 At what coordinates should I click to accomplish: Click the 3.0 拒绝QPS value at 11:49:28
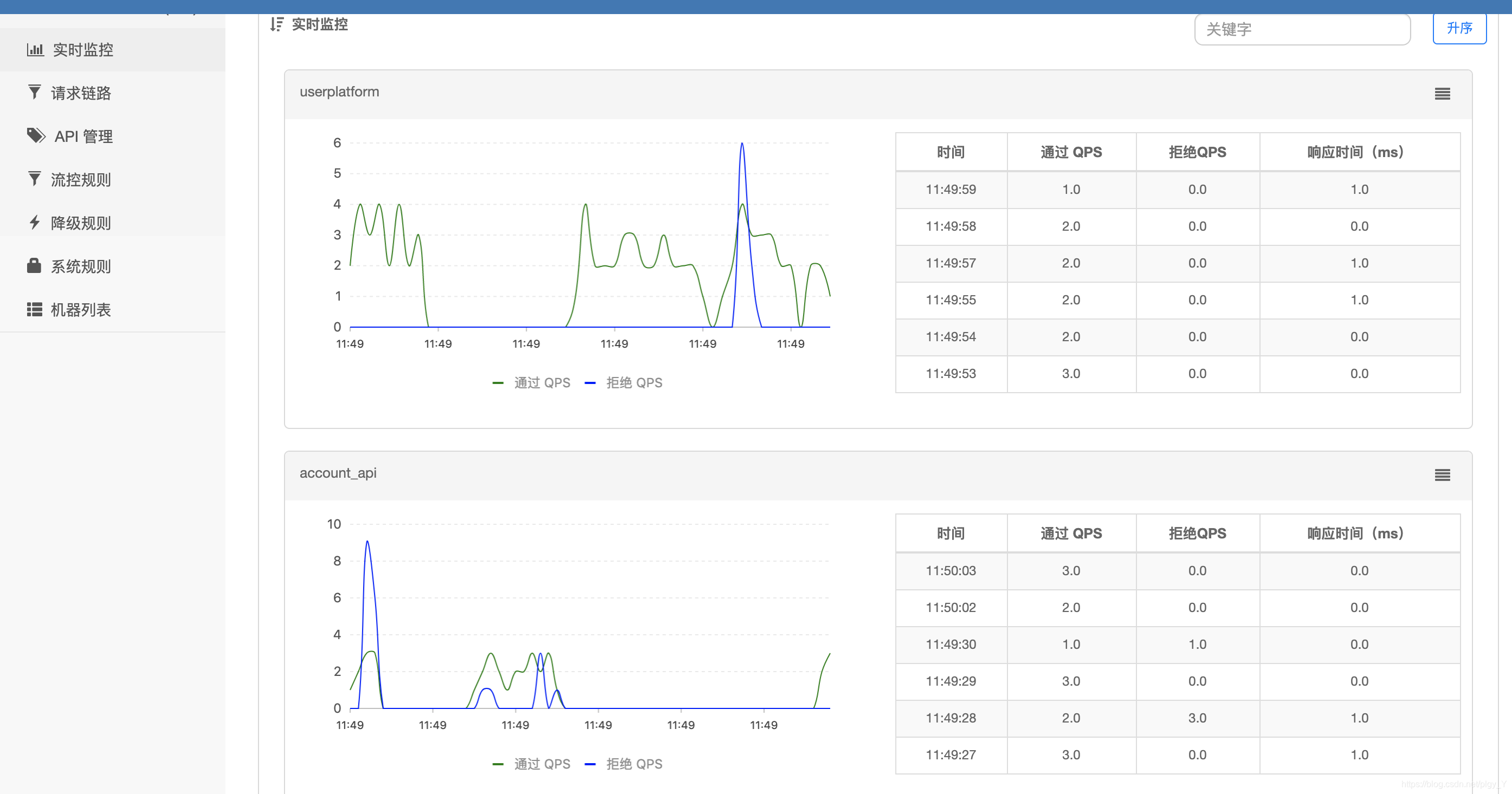pyautogui.click(x=1197, y=718)
